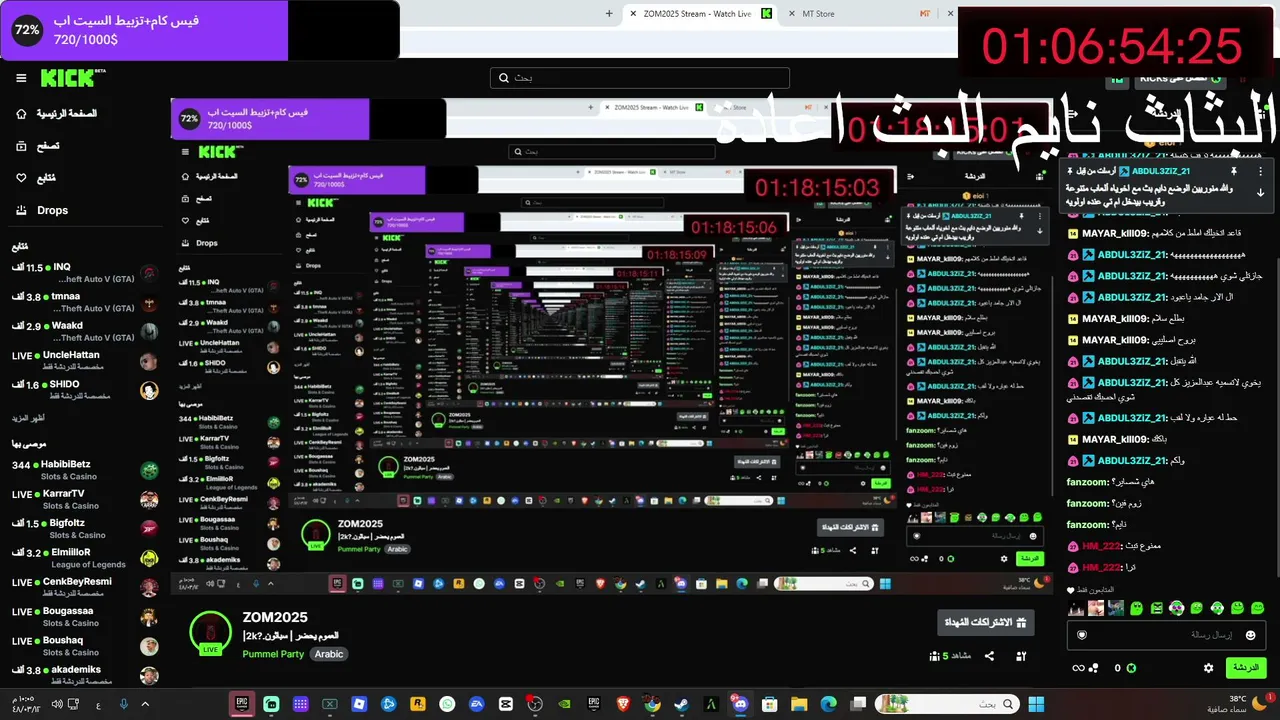Open Discord from the taskbar
Screen dimensions: 1280x720
(x=740, y=704)
